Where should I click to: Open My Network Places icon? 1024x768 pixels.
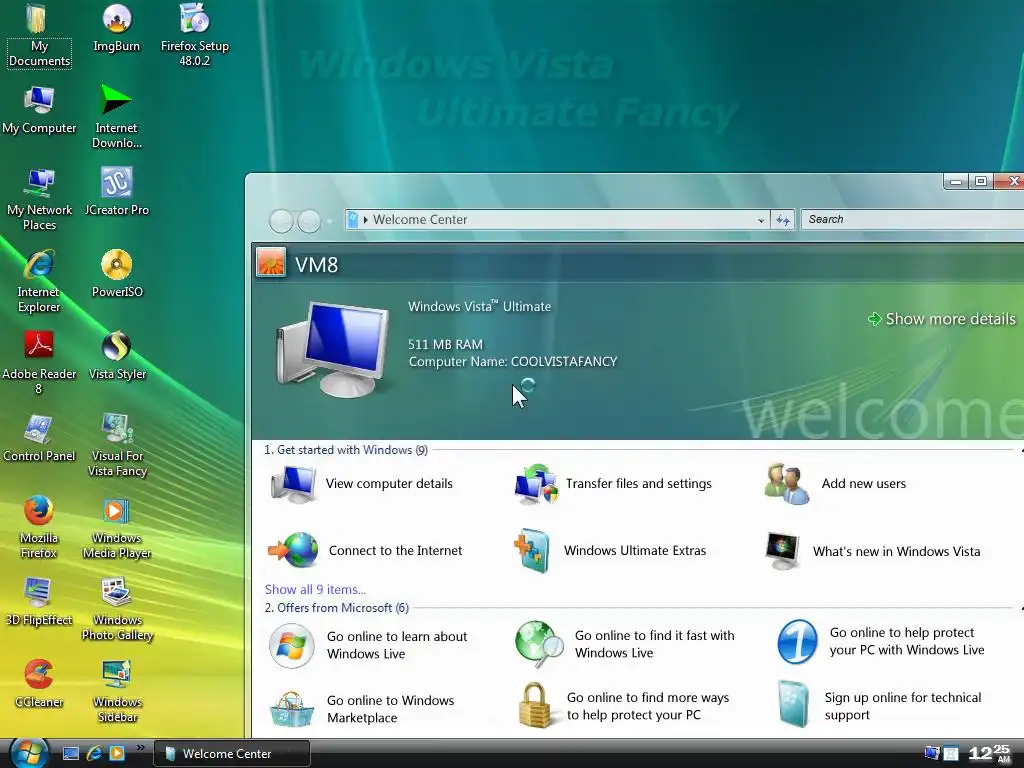point(39,199)
